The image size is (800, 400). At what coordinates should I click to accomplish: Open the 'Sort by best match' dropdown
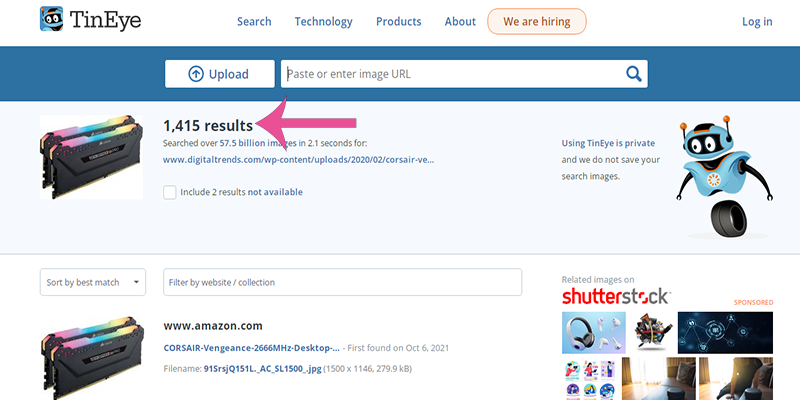[x=93, y=282]
